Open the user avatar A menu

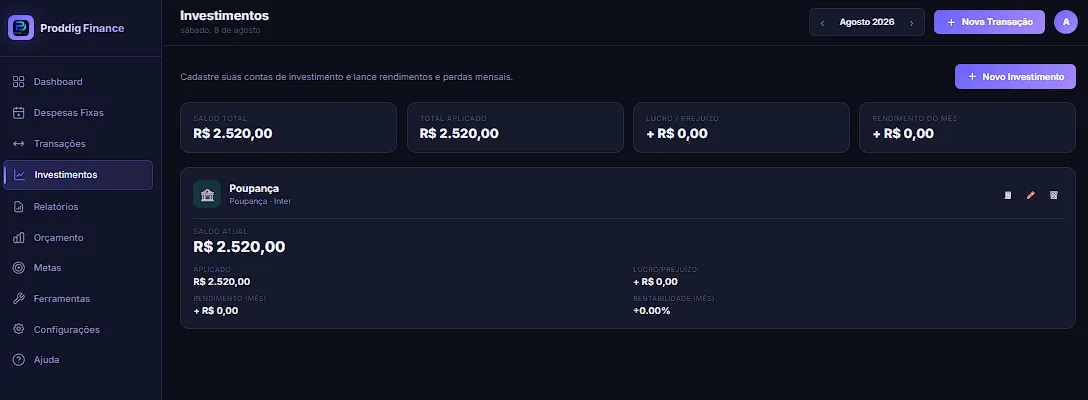1066,22
